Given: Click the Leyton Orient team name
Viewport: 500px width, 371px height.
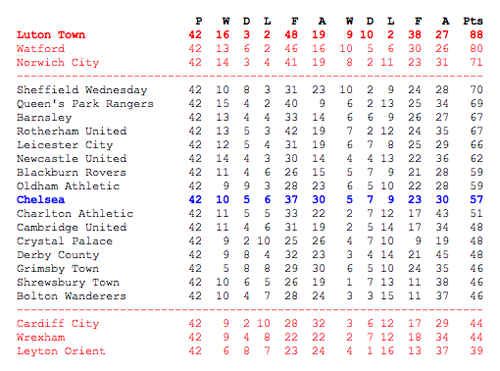Looking at the screenshot, I should coord(61,351).
